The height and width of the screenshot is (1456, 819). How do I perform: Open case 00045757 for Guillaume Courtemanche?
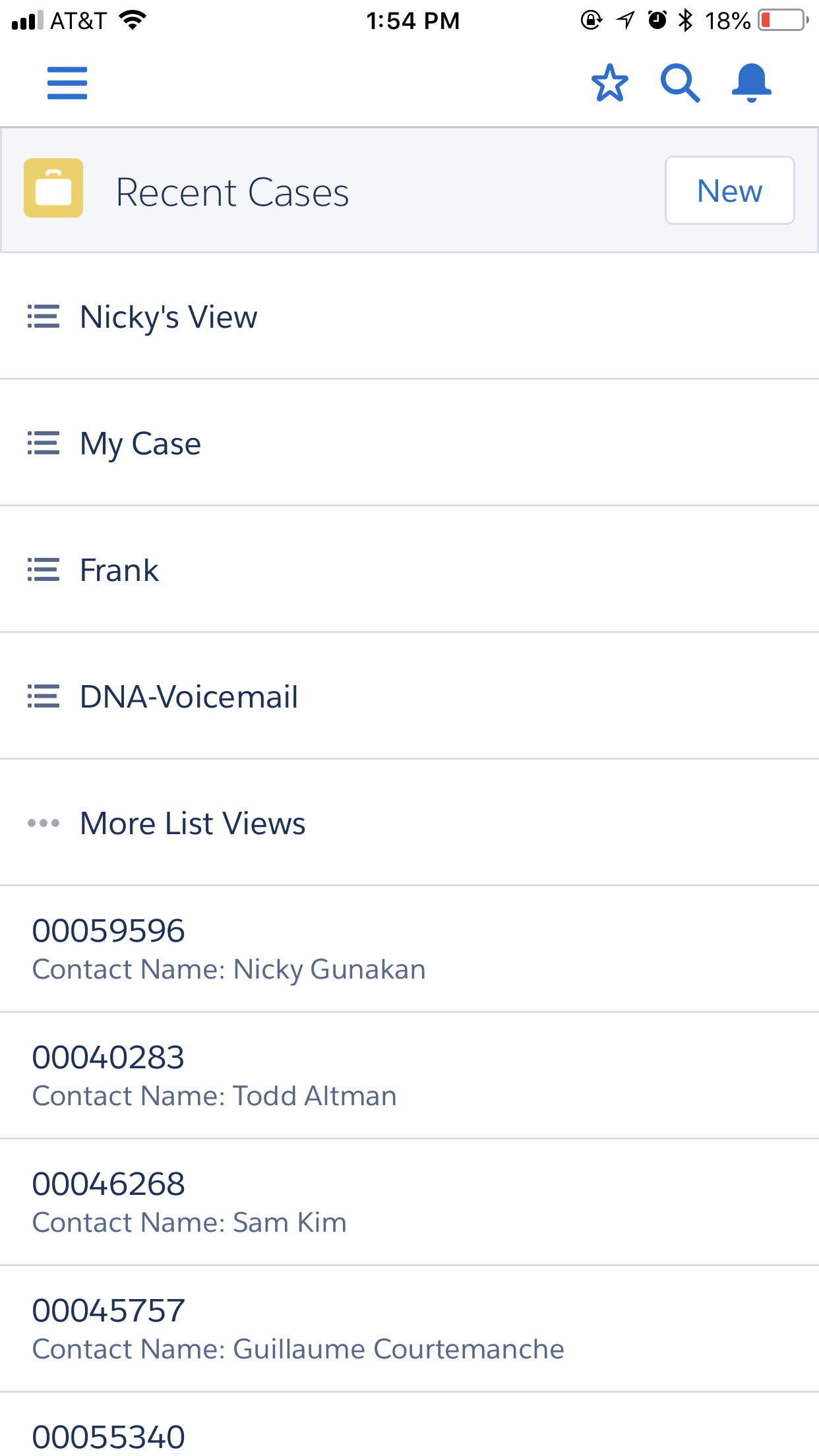[x=298, y=1328]
